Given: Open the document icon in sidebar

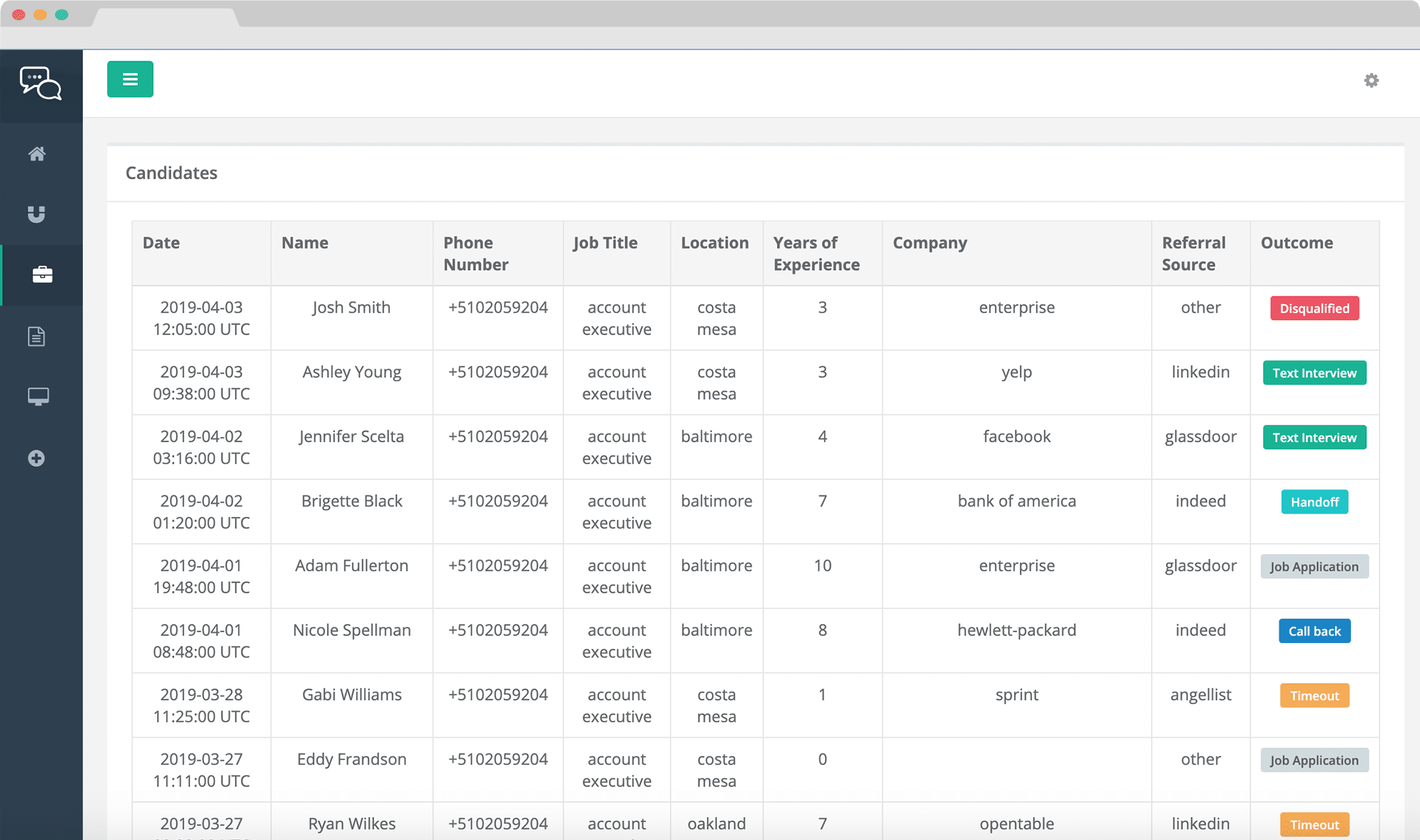Looking at the screenshot, I should (x=36, y=337).
